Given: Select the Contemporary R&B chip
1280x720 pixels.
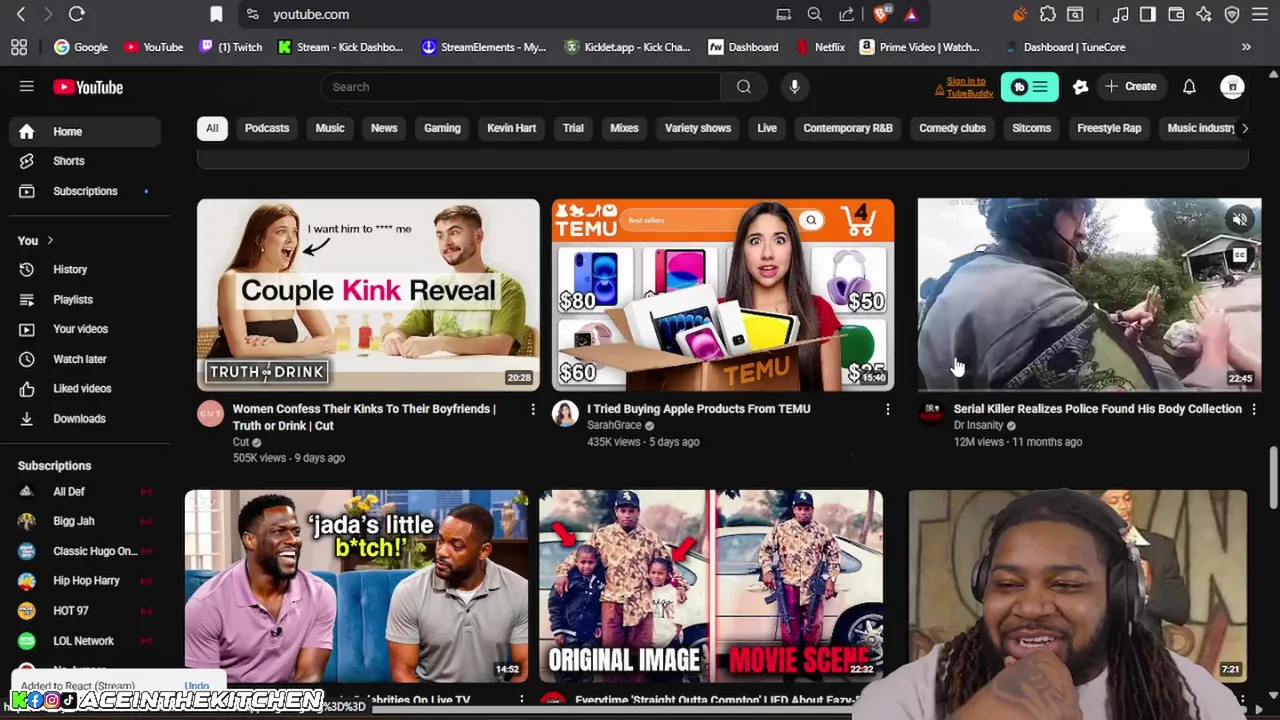Looking at the screenshot, I should tap(848, 128).
